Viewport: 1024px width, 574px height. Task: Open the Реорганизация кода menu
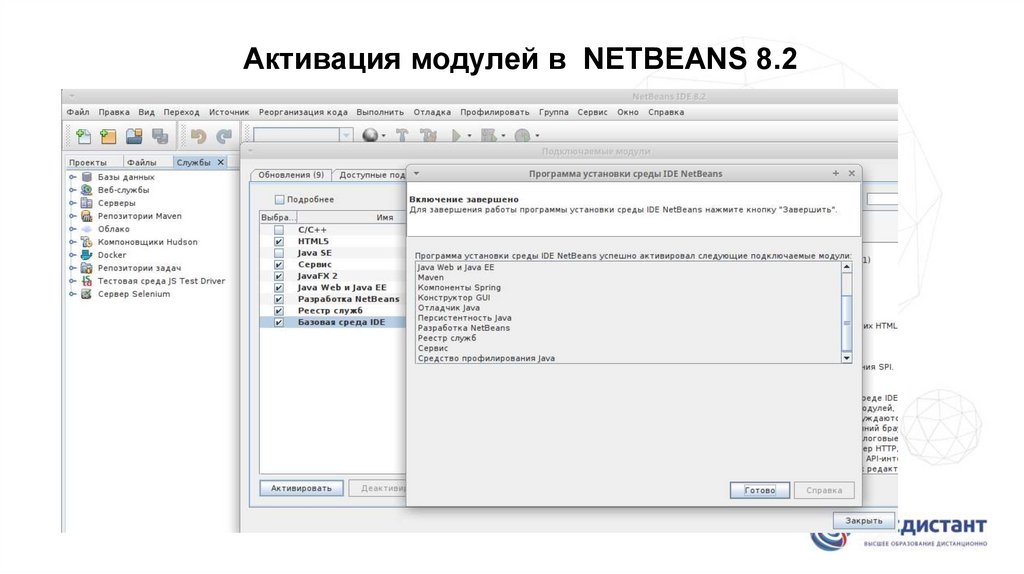point(303,112)
